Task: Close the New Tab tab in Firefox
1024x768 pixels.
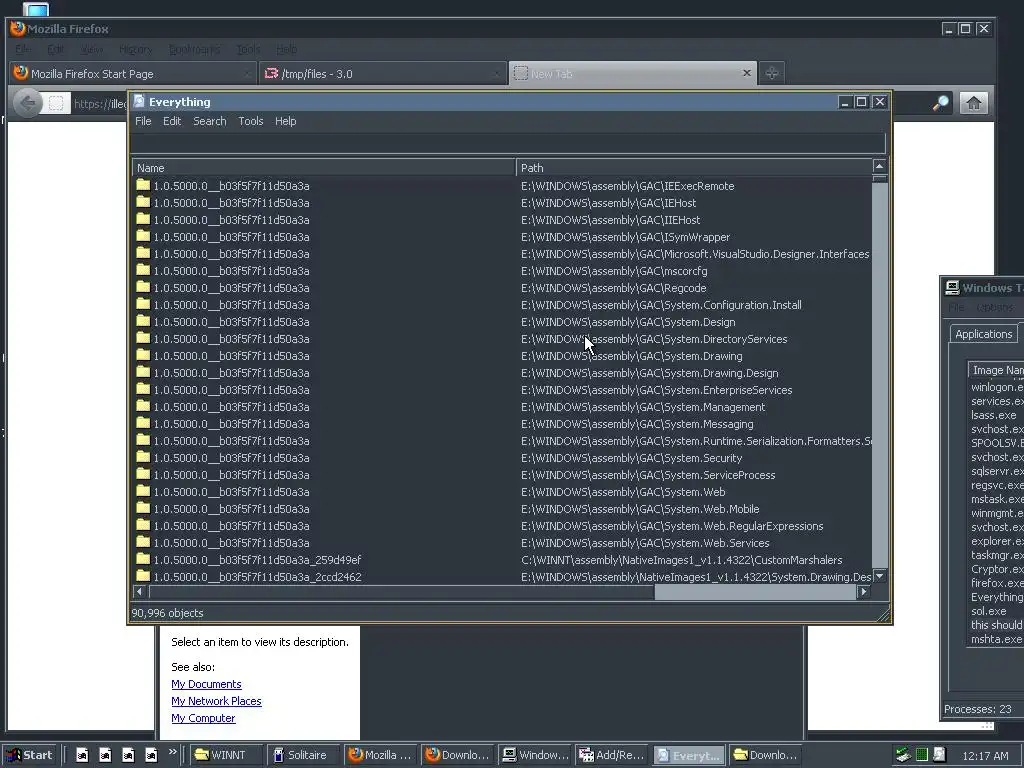Action: tap(746, 73)
